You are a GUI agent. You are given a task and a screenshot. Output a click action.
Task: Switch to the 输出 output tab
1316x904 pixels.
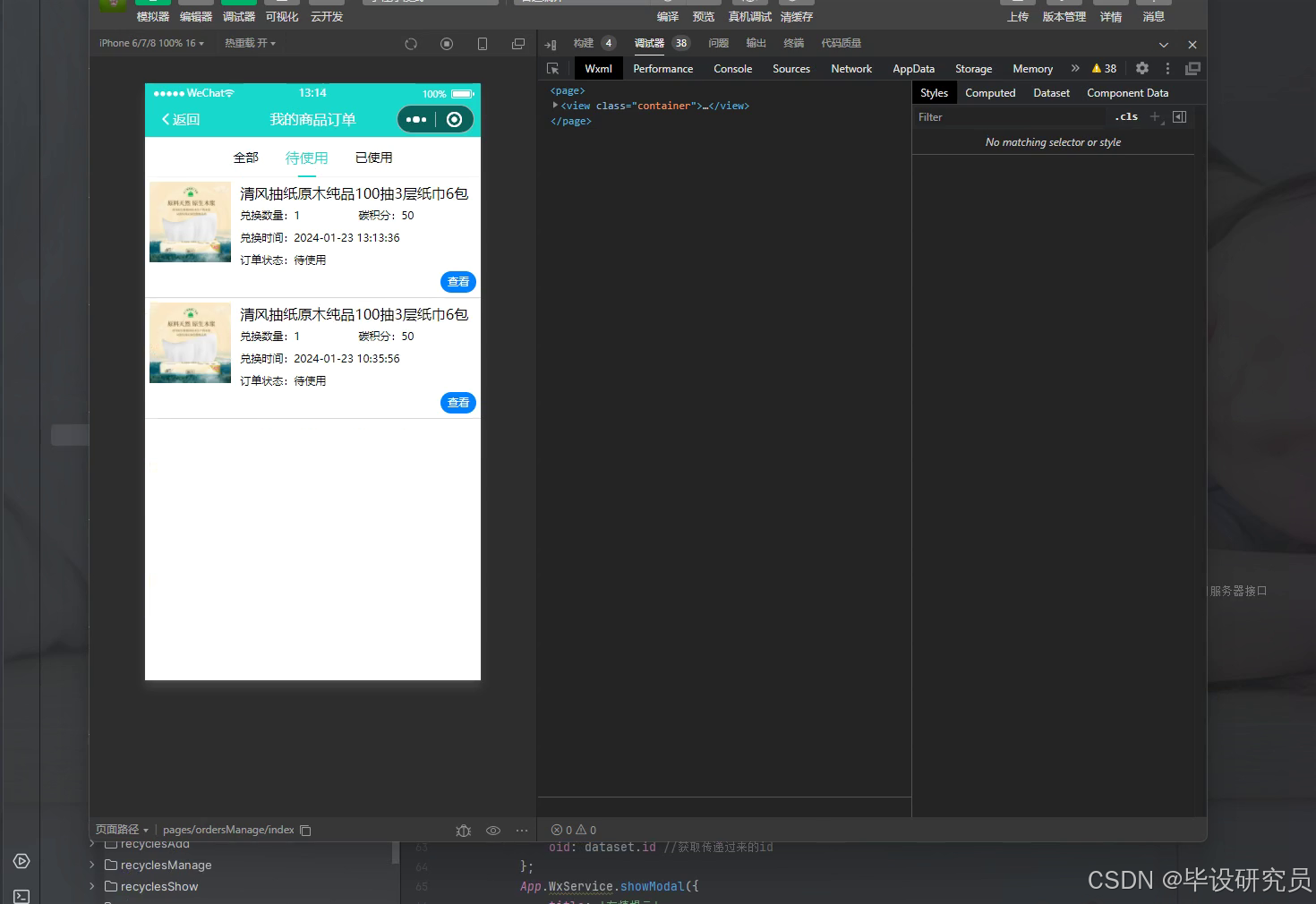[756, 43]
